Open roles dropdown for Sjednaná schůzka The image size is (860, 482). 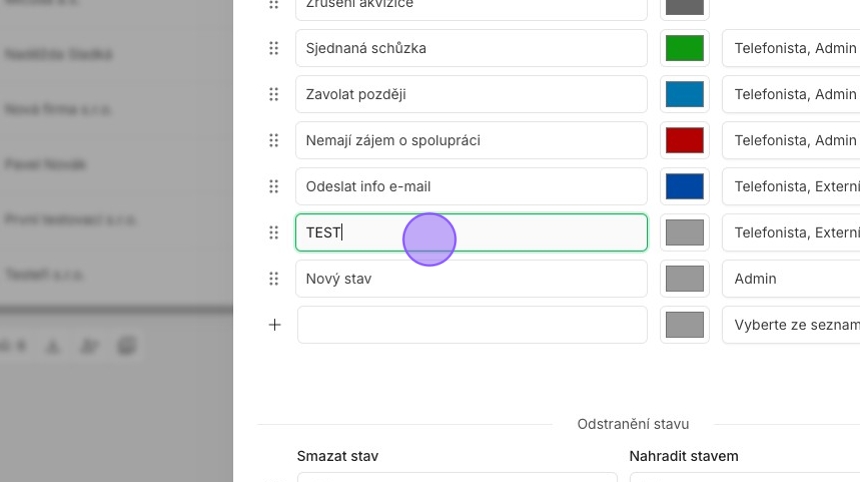tap(792, 48)
